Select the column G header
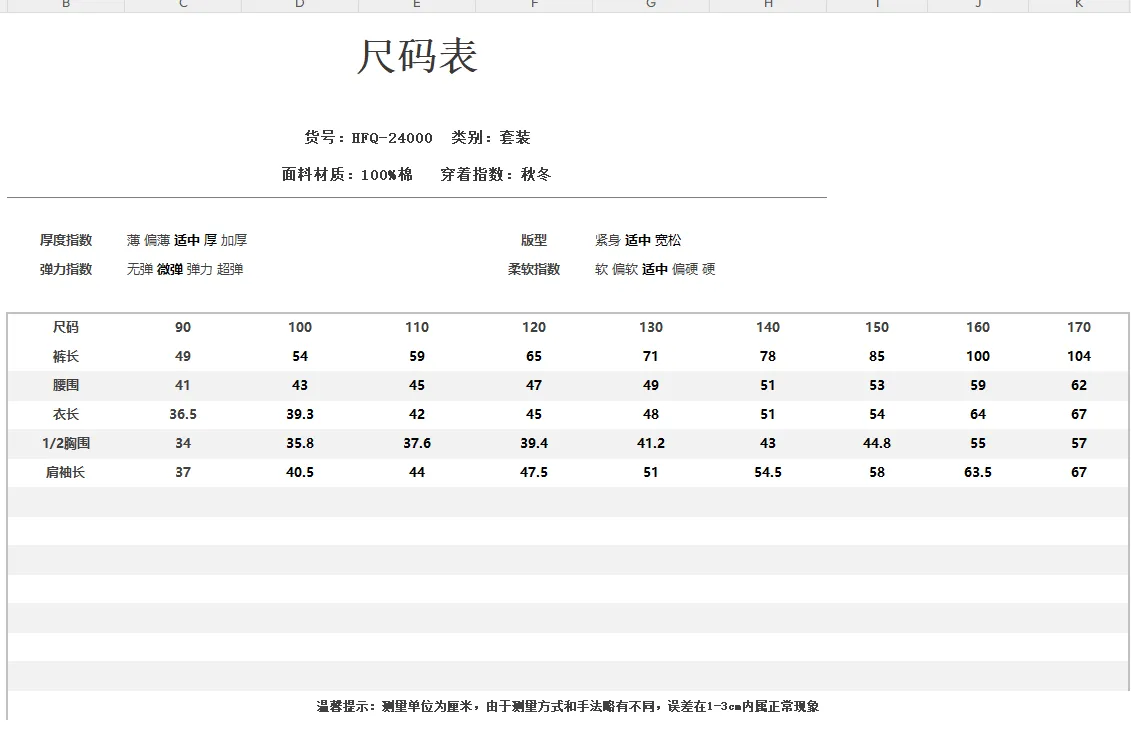Image resolution: width=1131 pixels, height=747 pixels. (x=651, y=5)
